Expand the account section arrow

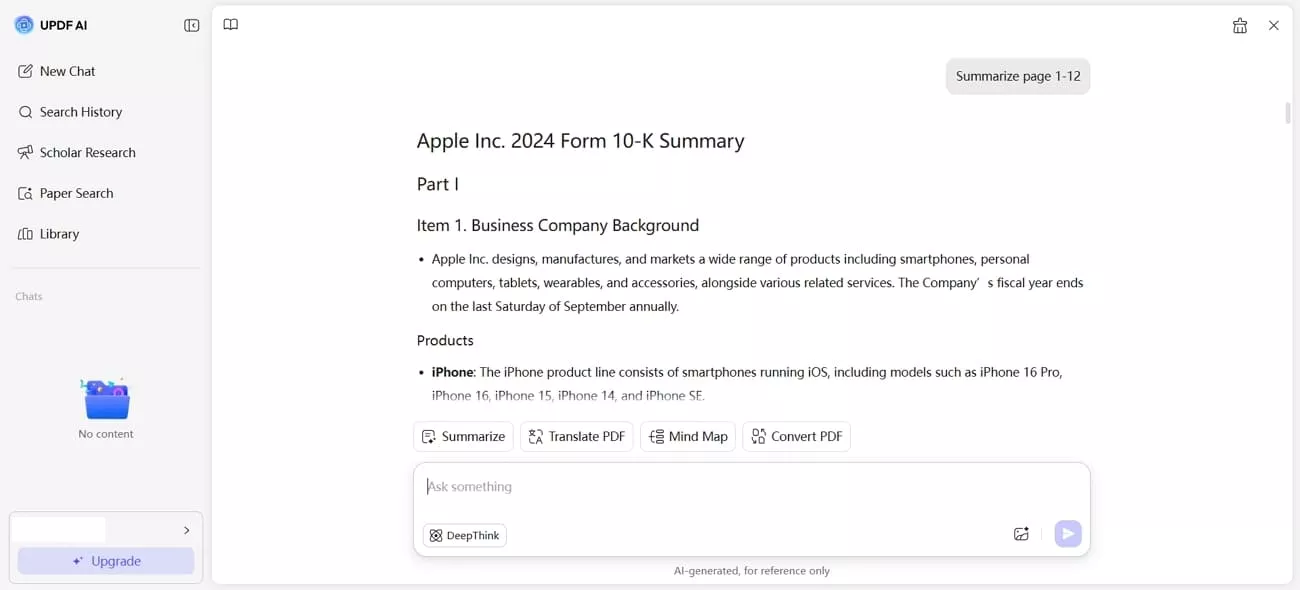[x=185, y=529]
